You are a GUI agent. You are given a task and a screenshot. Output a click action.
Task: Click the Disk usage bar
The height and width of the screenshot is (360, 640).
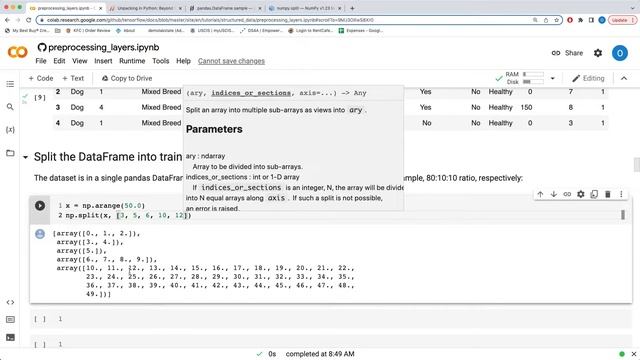tap(533, 82)
